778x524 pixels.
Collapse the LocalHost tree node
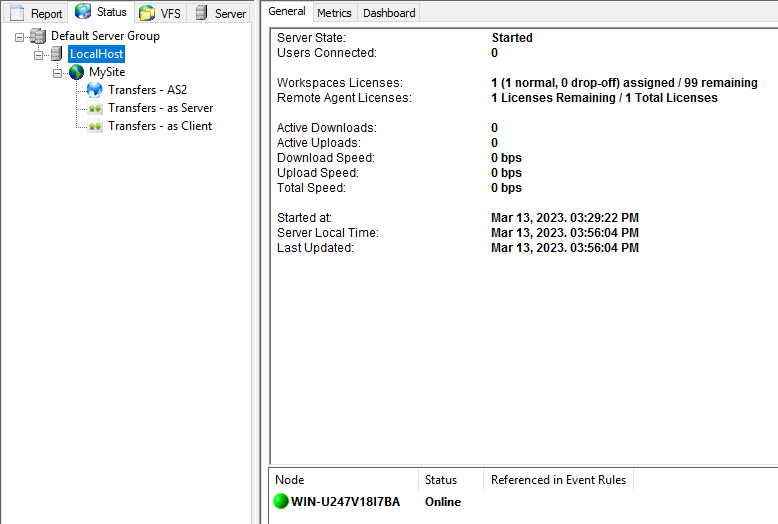click(x=39, y=55)
